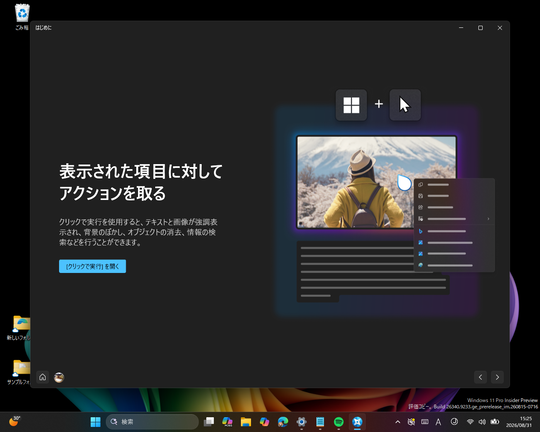
Task: Expand the hidden system tray icons chevron
Action: click(x=397, y=422)
